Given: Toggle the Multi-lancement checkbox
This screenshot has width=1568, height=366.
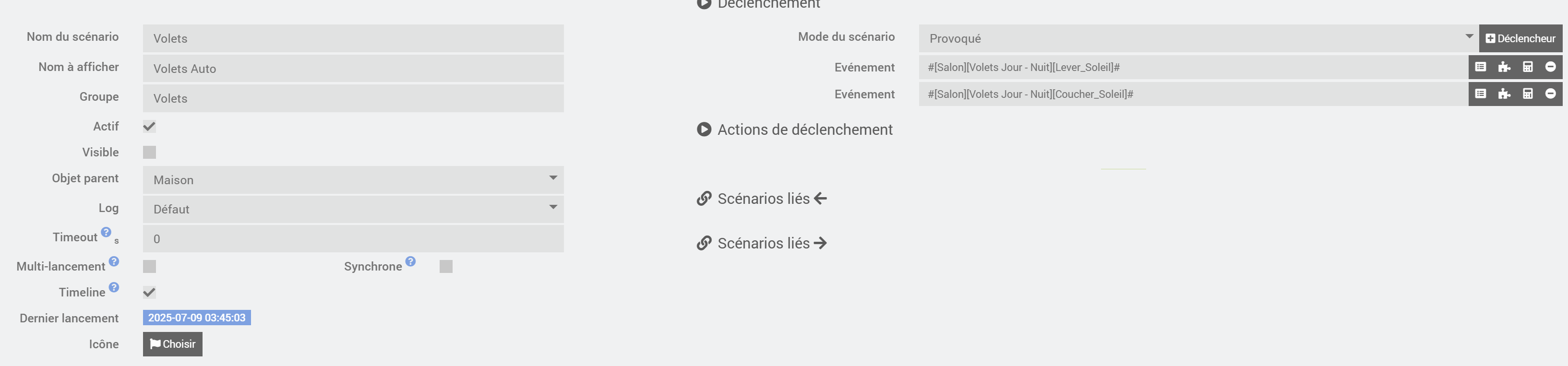Looking at the screenshot, I should 149,266.
